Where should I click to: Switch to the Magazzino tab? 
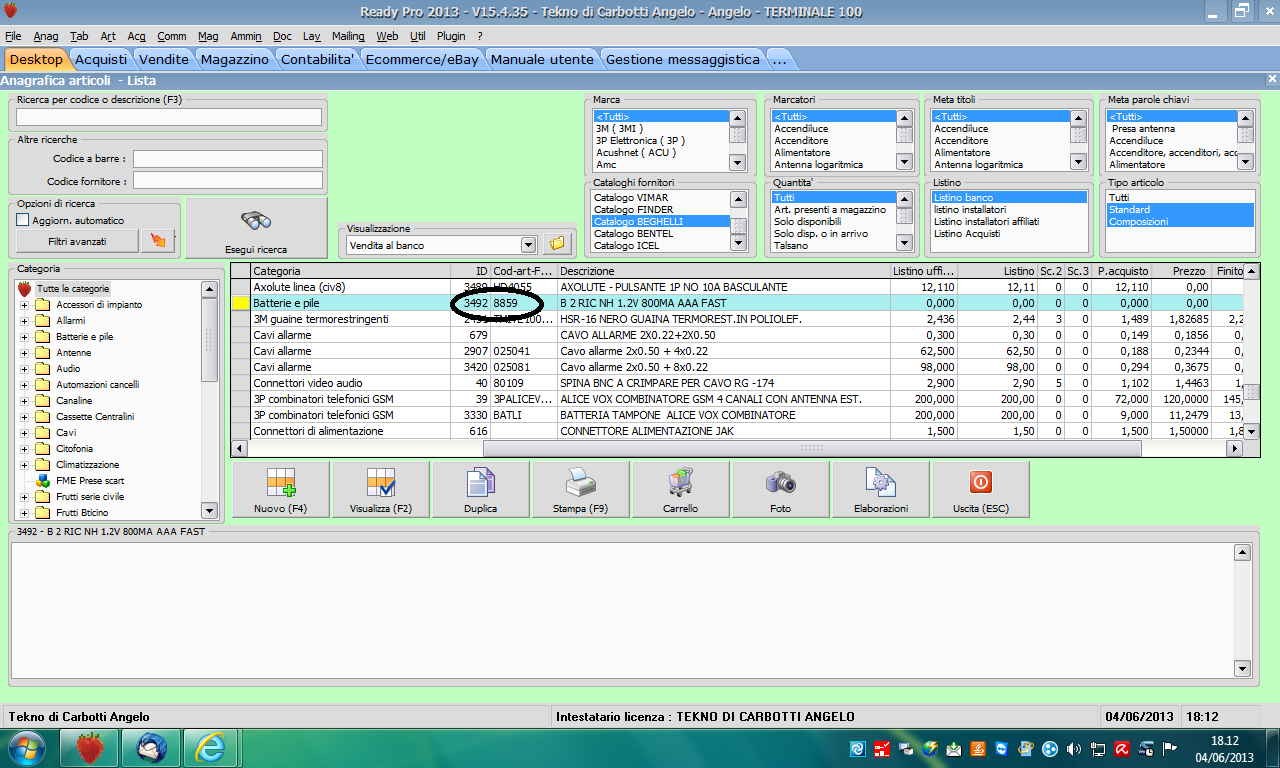click(234, 59)
